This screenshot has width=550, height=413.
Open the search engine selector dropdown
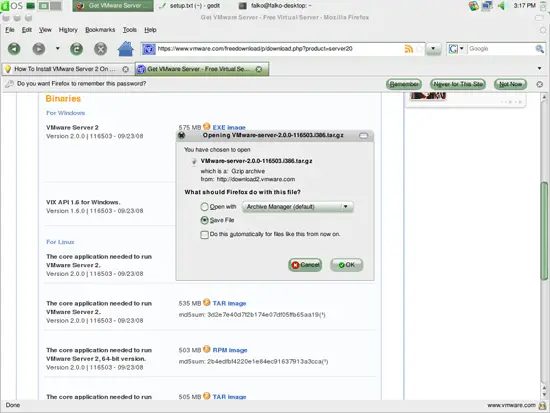tap(456, 49)
